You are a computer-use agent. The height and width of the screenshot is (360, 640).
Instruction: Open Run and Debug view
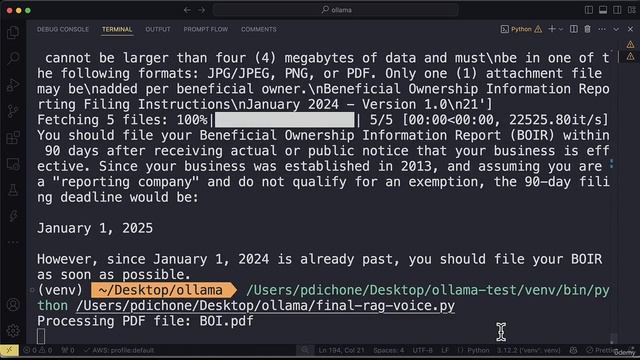(13, 84)
